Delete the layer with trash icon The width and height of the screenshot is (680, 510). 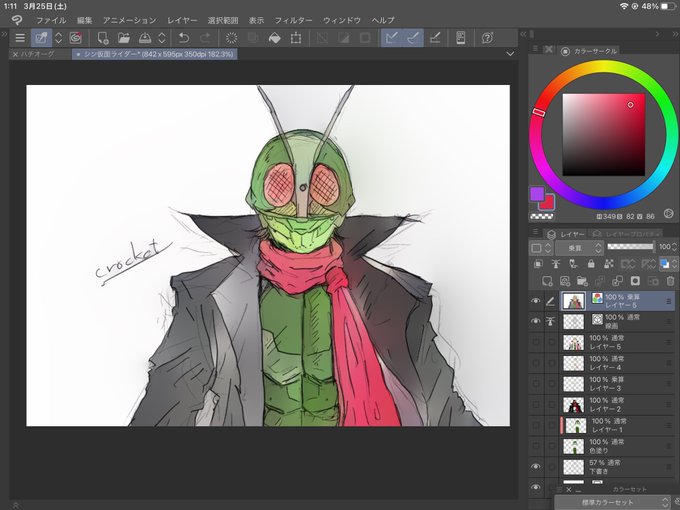(670, 281)
